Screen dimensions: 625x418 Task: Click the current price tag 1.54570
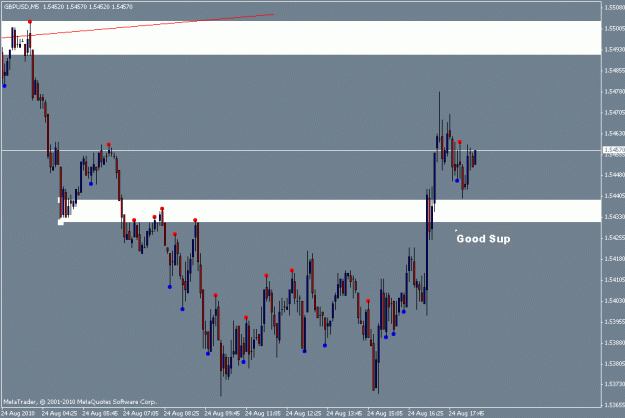click(x=614, y=150)
